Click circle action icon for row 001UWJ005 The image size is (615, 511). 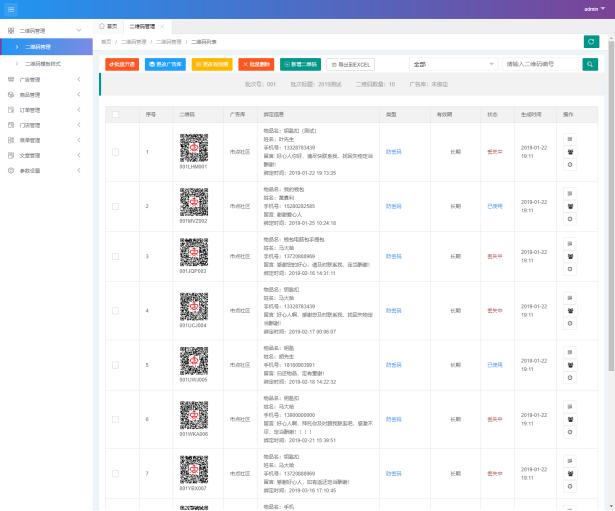point(570,378)
